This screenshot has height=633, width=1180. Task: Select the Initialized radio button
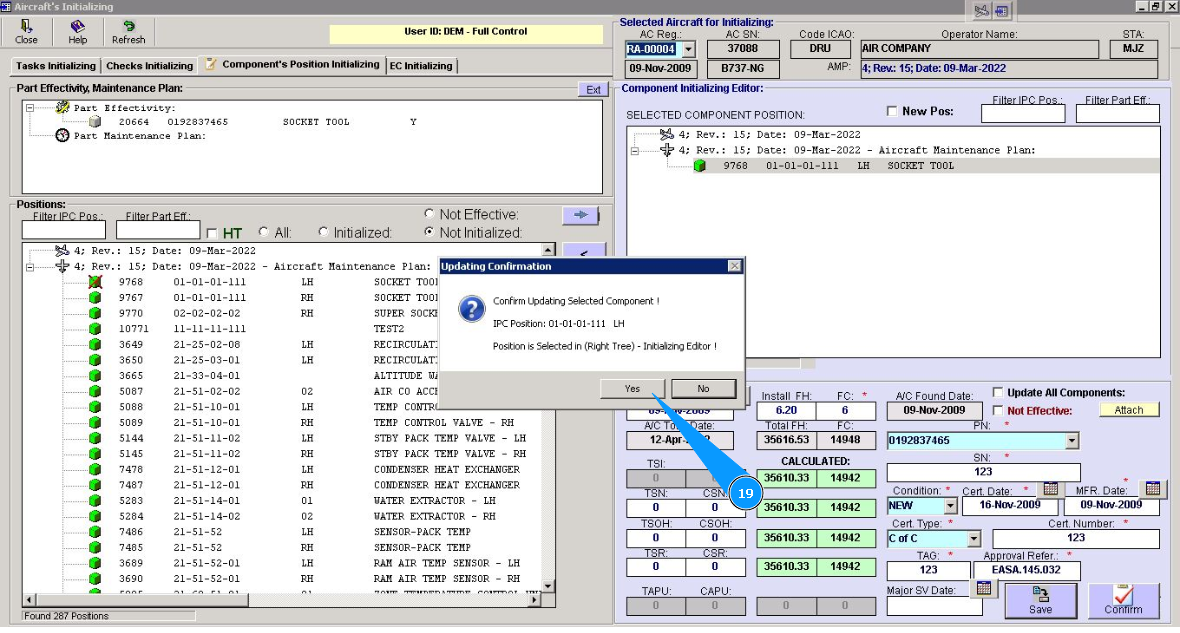click(x=323, y=232)
